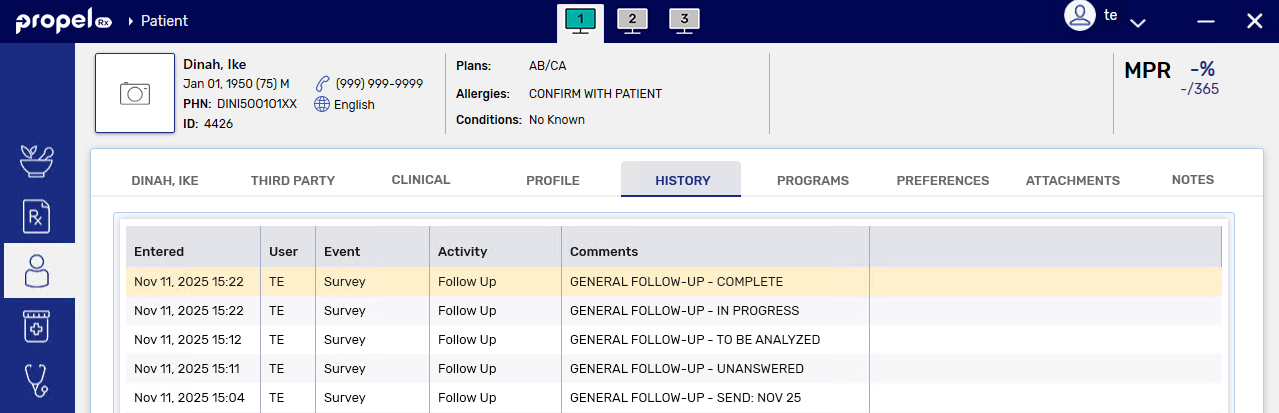
Task: Open the pill bottle drug icon
Action: [37, 325]
